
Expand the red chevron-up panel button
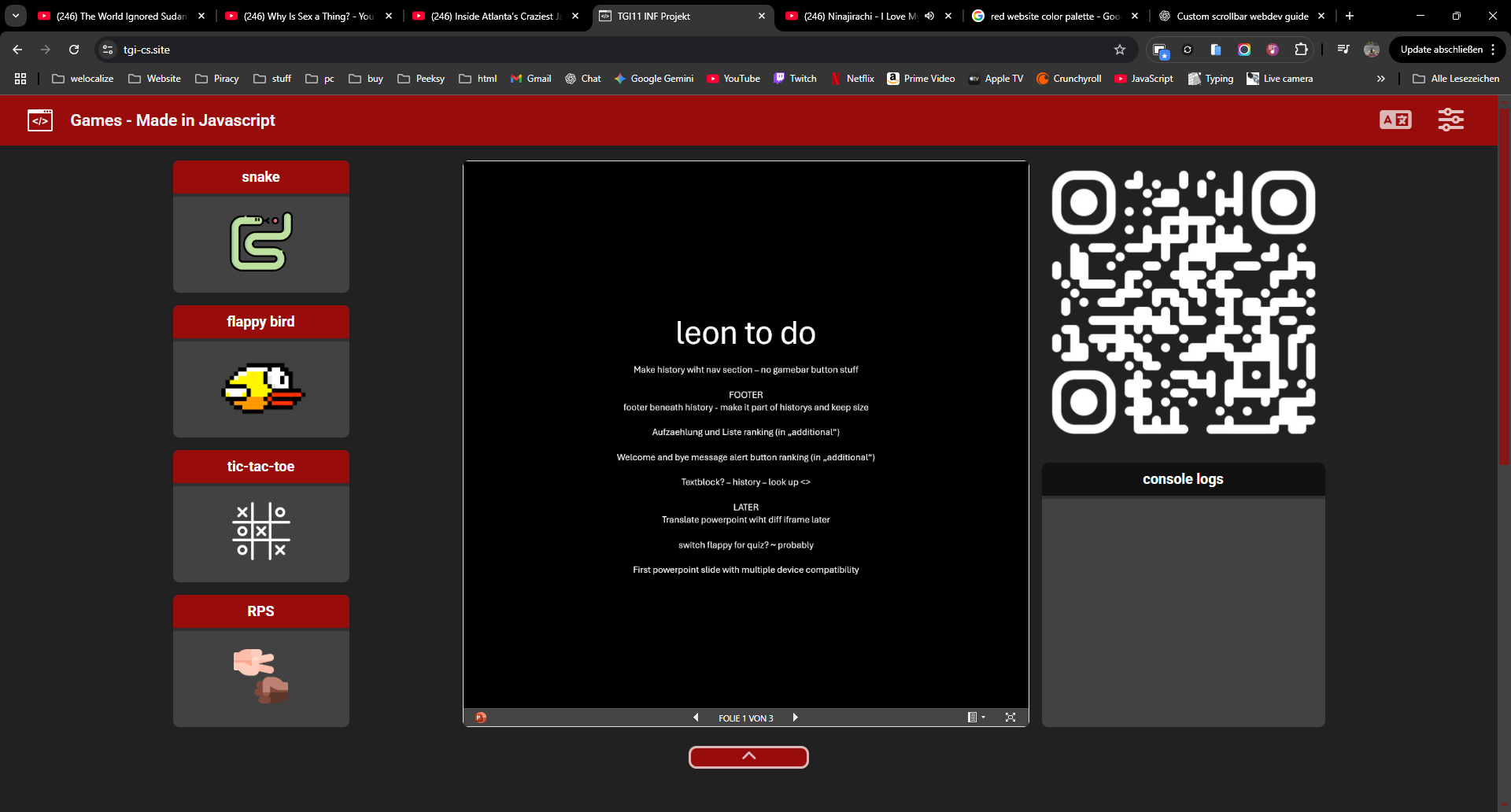tap(748, 757)
